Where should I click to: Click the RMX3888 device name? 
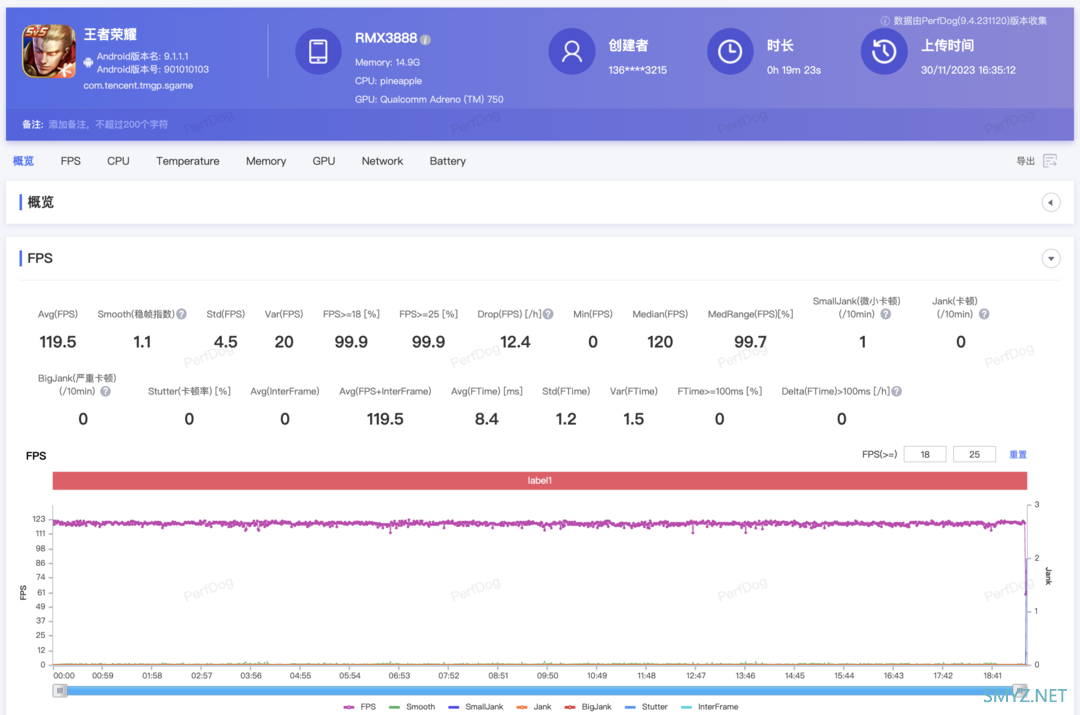(x=386, y=39)
